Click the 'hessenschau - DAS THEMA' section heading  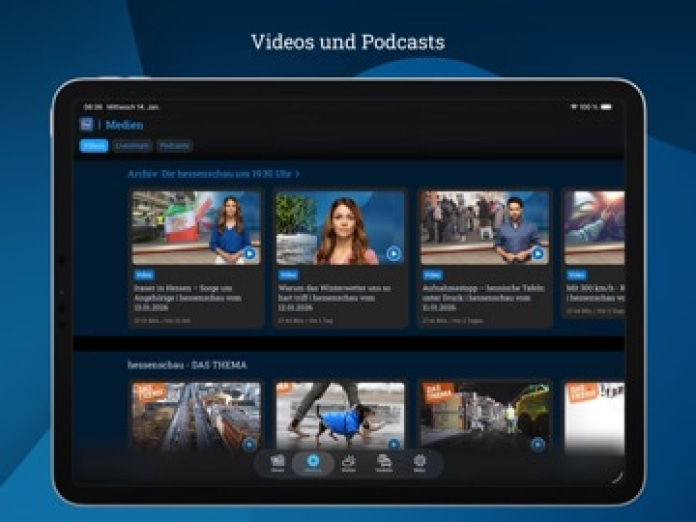187,365
